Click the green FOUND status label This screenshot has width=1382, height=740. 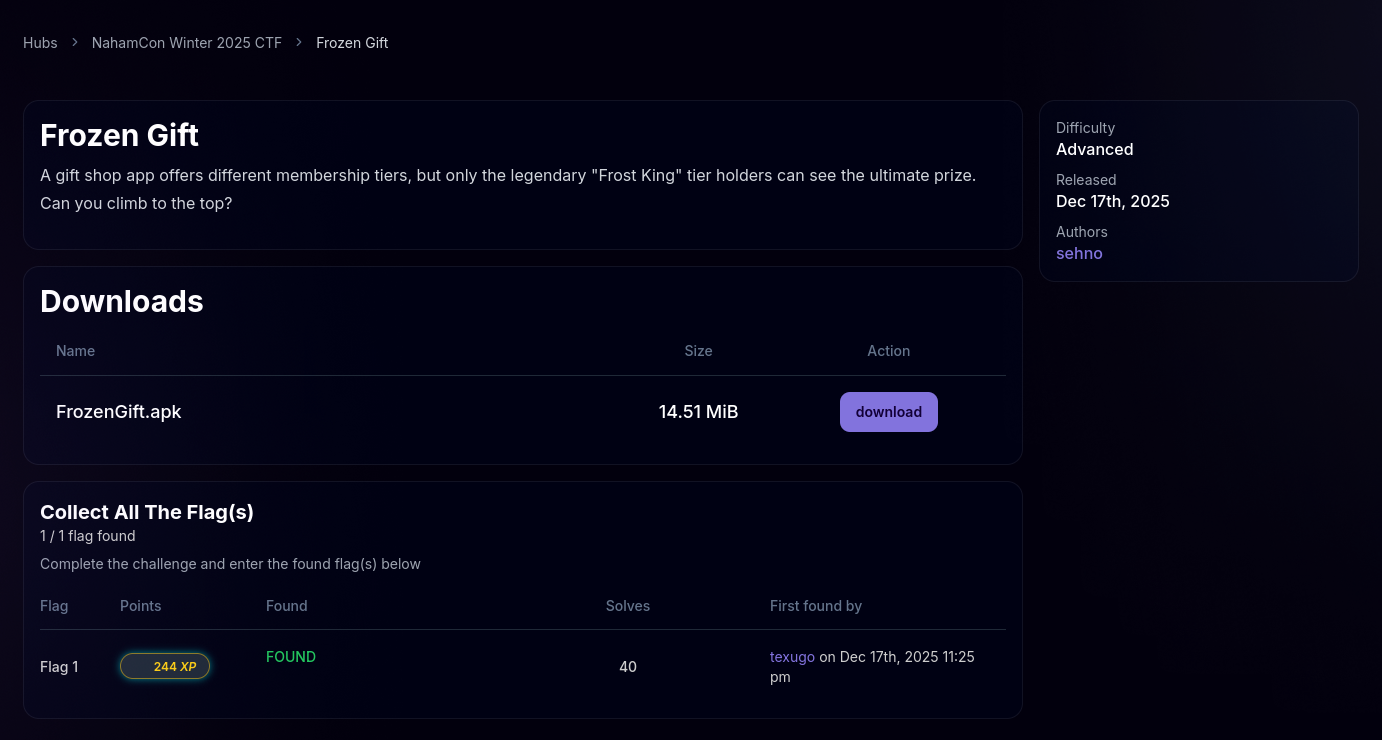[x=291, y=657]
